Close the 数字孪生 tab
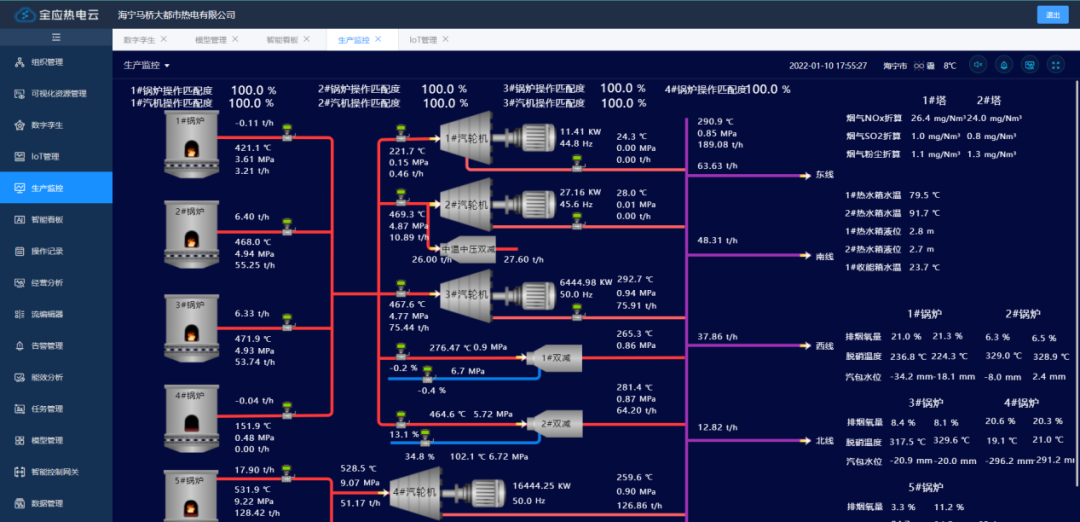Viewport: 1080px width, 522px height. [163, 39]
